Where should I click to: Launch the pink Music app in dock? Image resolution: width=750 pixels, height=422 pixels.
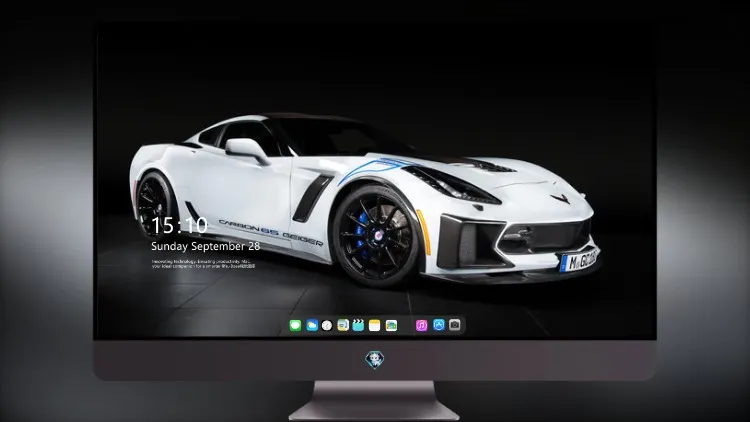[x=421, y=325]
